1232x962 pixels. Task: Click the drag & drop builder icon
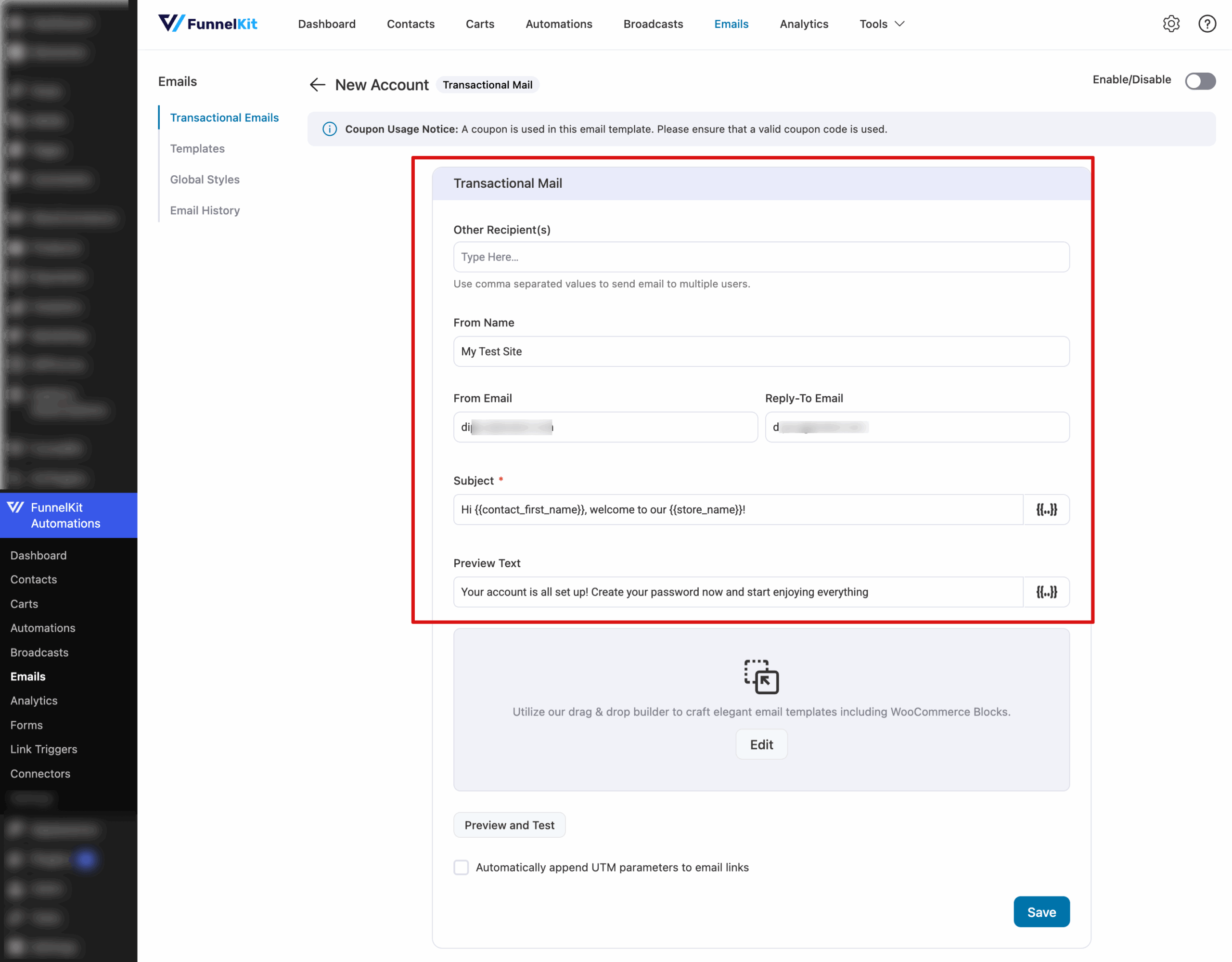click(761, 676)
